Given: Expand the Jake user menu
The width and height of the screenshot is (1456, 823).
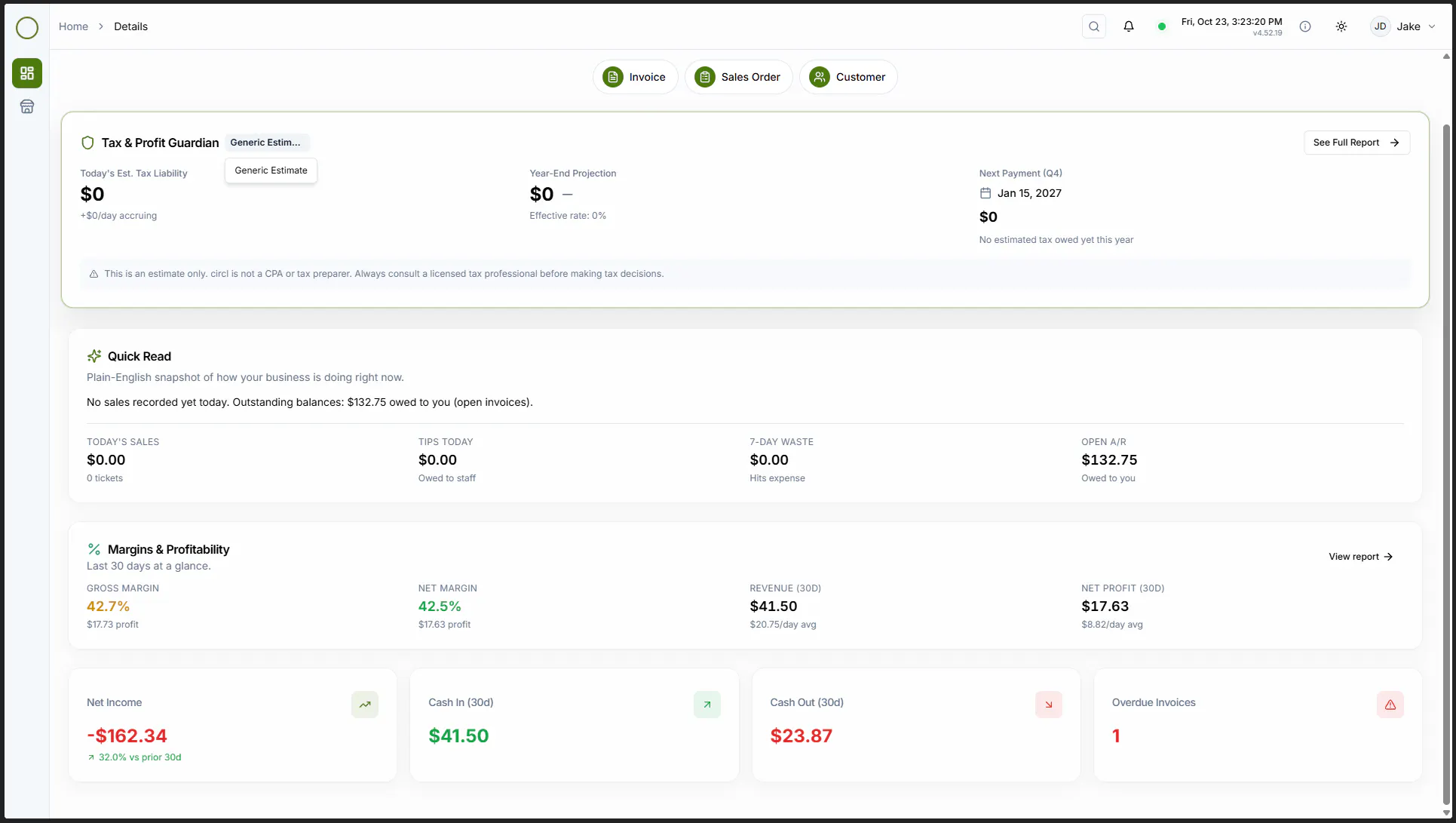Looking at the screenshot, I should coord(1403,26).
